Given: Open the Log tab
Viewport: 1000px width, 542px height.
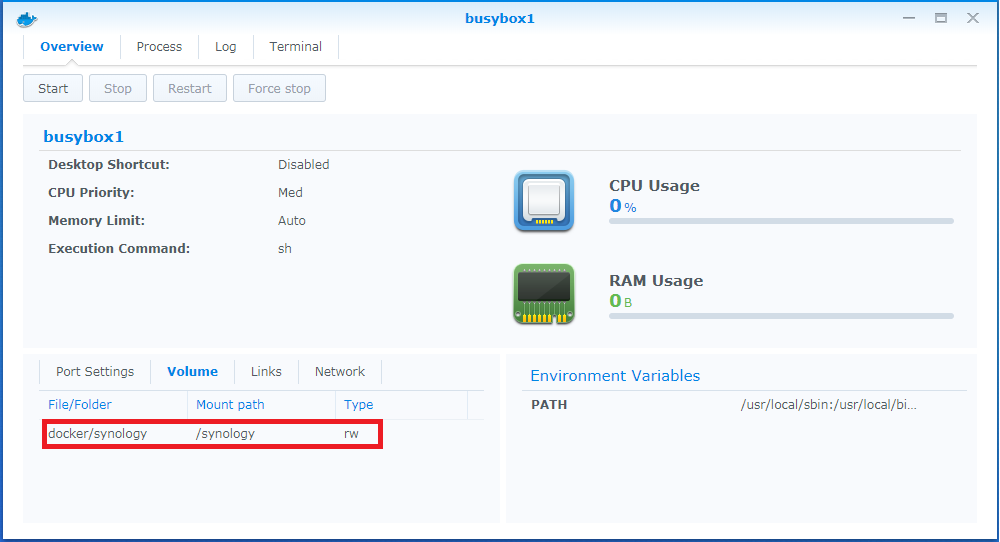Looking at the screenshot, I should (225, 47).
